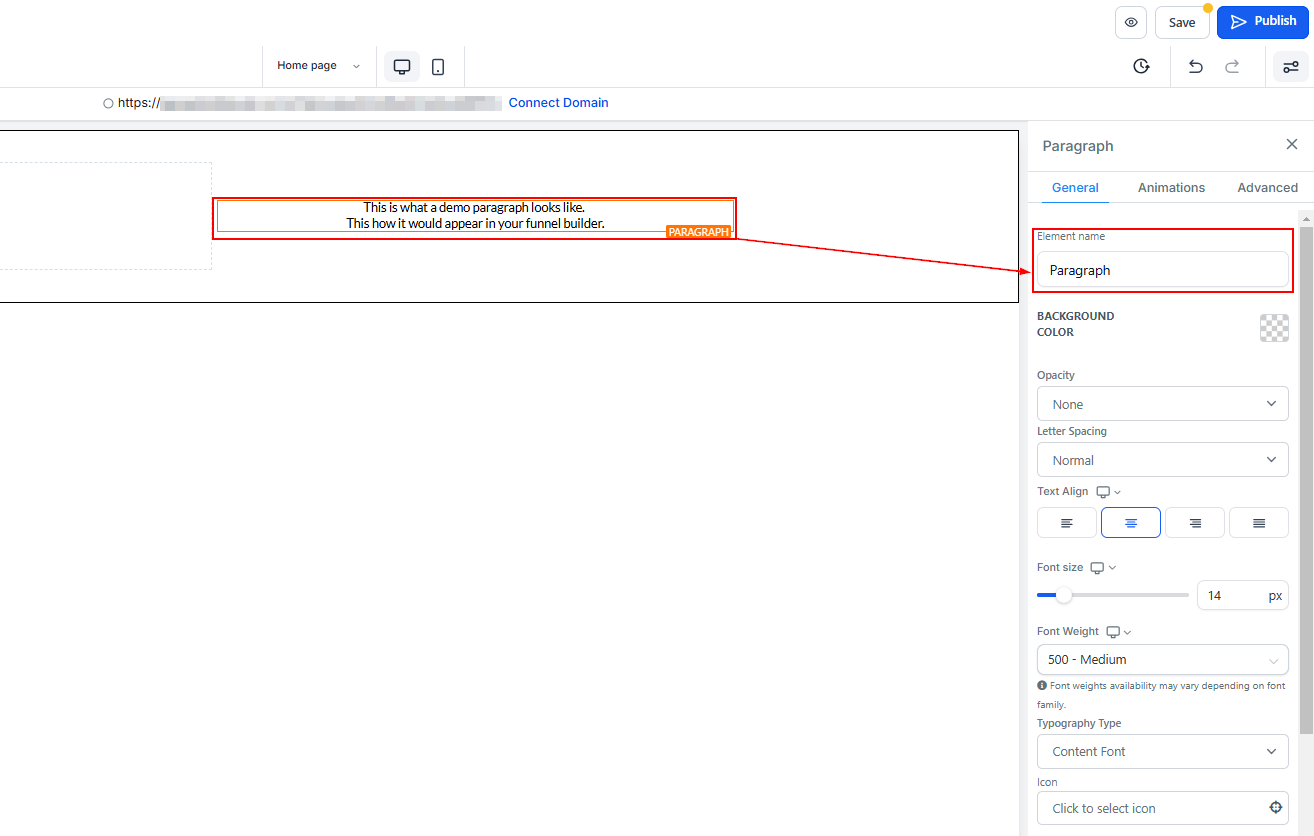Click target icon in icon selector field
This screenshot has width=1314, height=836.
(1275, 808)
